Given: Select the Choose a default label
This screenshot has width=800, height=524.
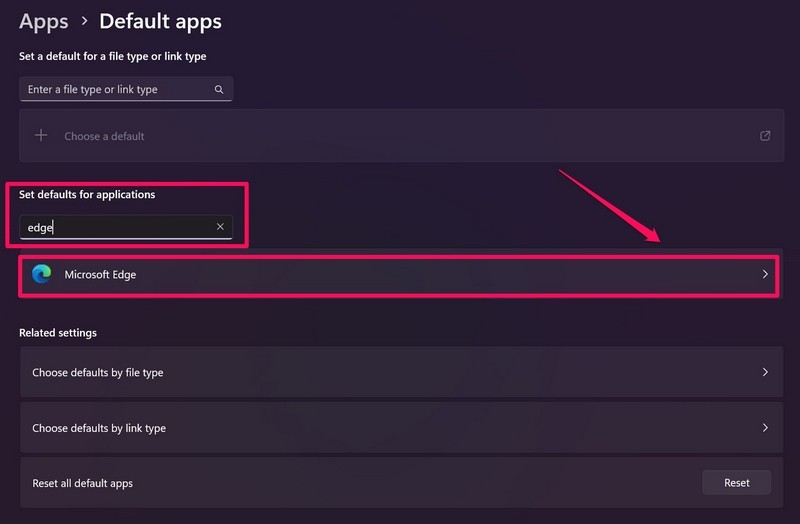Looking at the screenshot, I should pos(104,136).
